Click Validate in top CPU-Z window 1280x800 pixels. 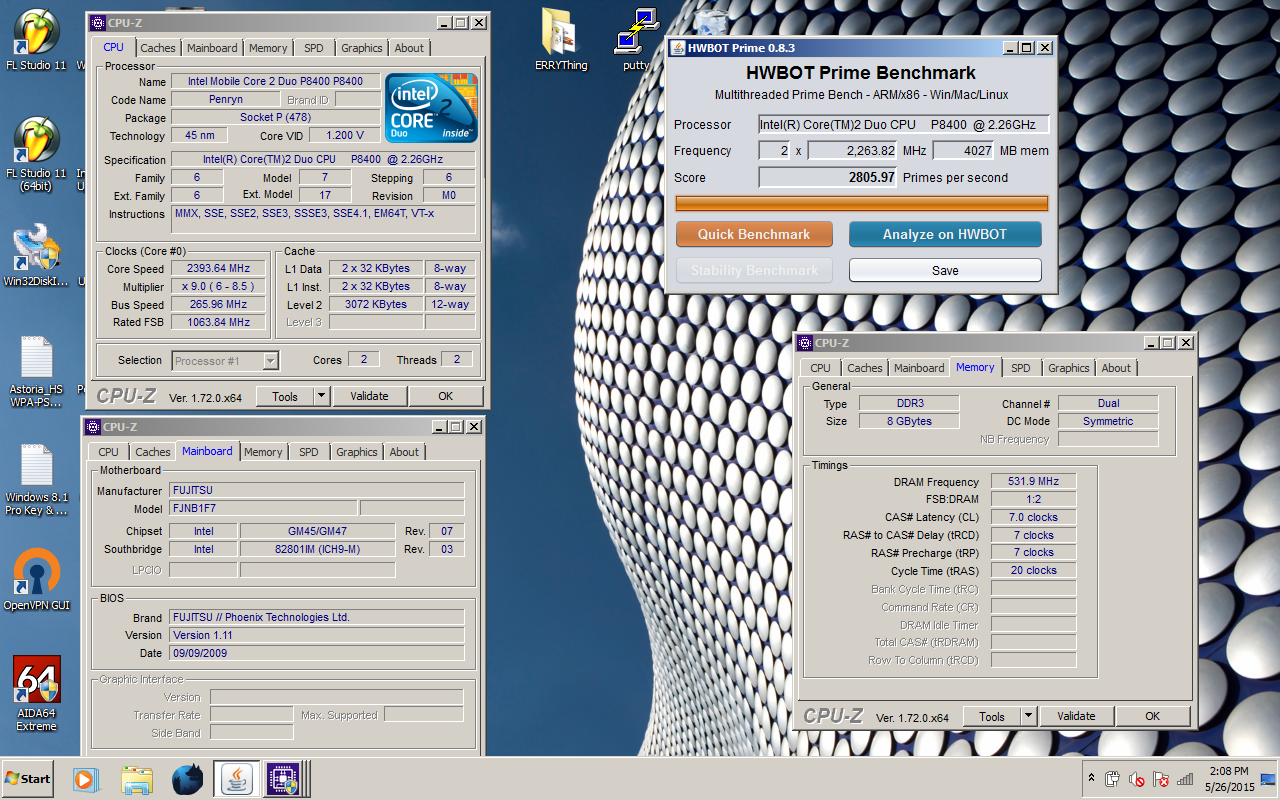(369, 396)
